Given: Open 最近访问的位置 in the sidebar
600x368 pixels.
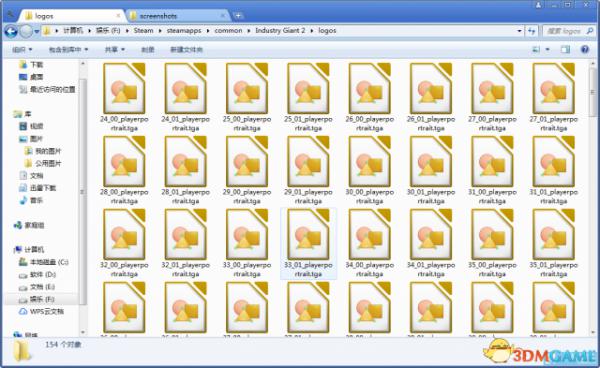Looking at the screenshot, I should (47, 90).
